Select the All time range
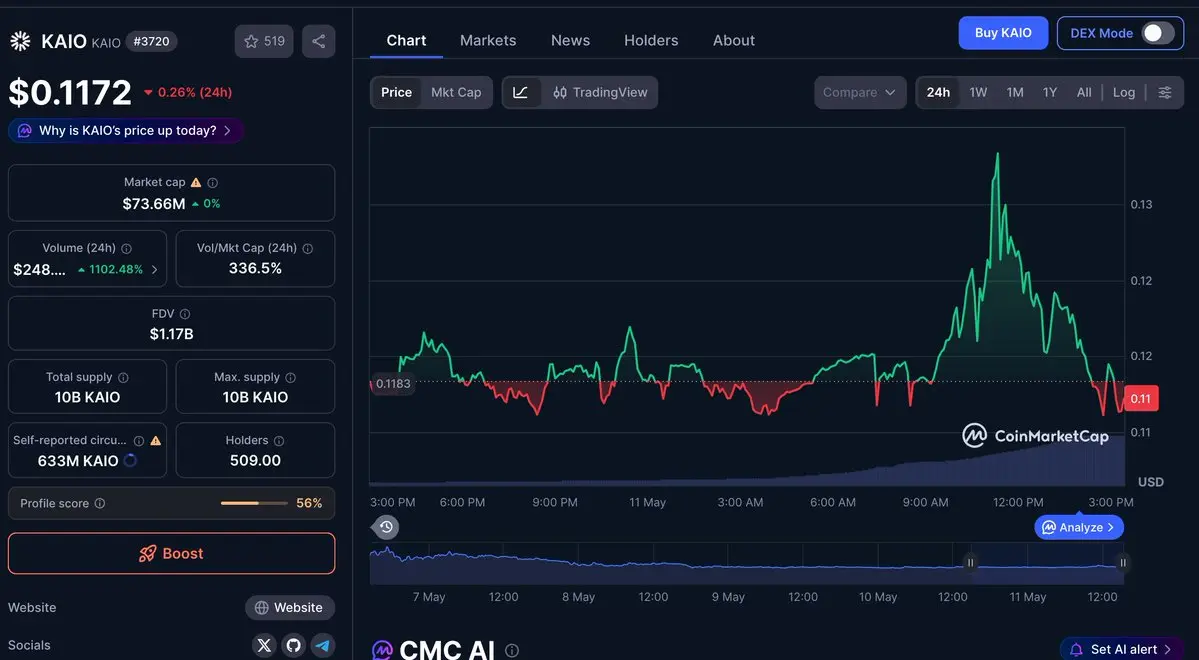The height and width of the screenshot is (660, 1199). click(x=1084, y=93)
